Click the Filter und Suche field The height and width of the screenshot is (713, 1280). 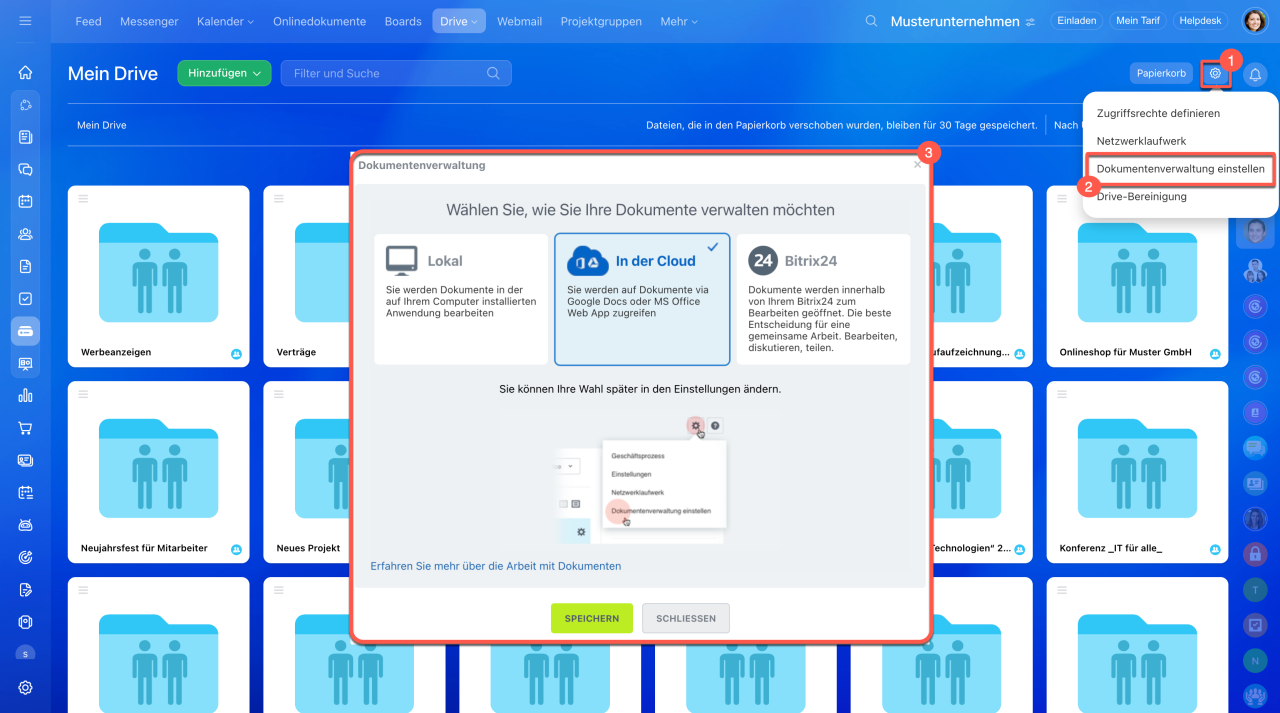coord(396,73)
